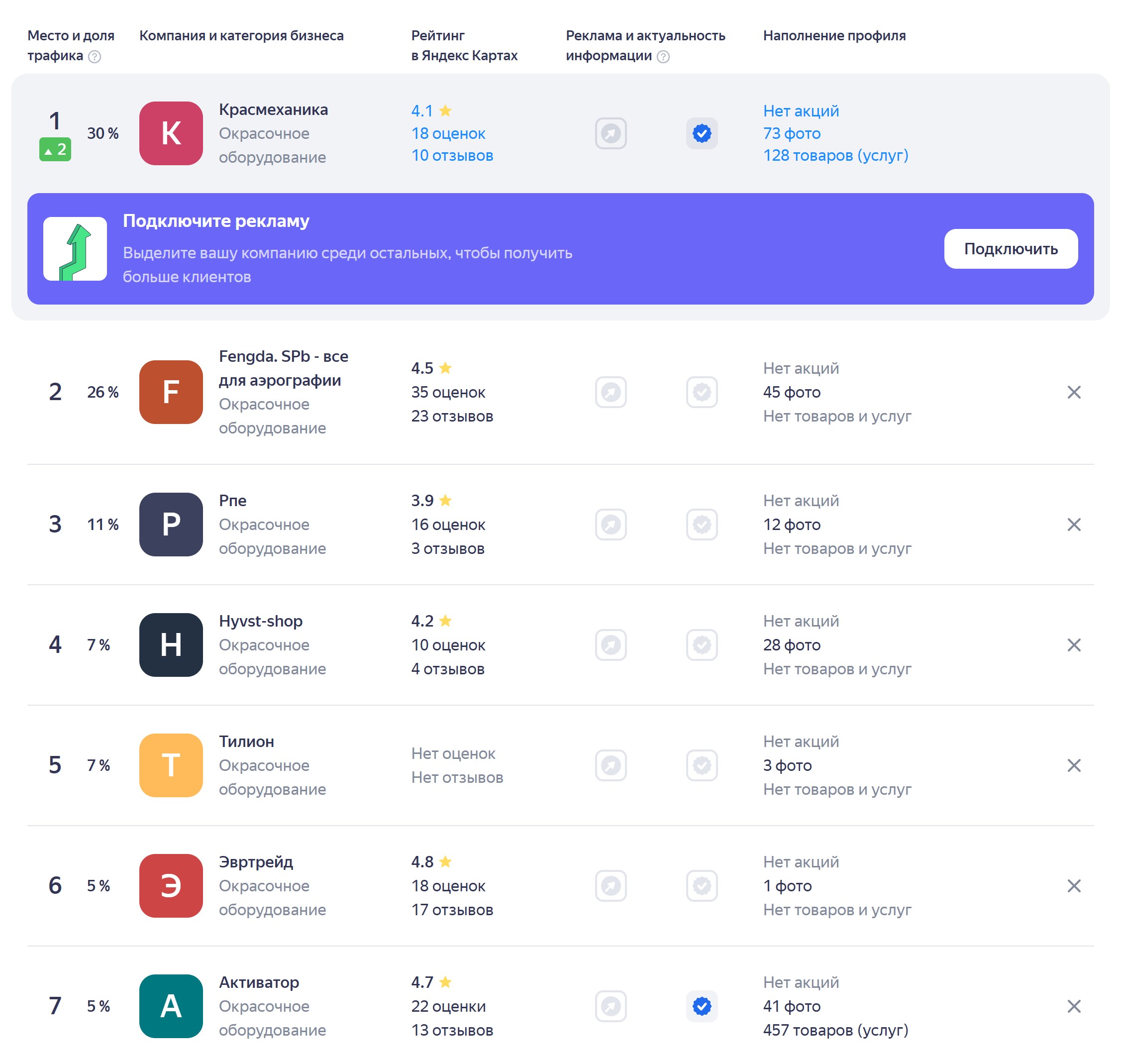1122x1064 pixels.
Task: Click the 'Компания и категория бизнеса' column header
Action: pyautogui.click(x=241, y=36)
